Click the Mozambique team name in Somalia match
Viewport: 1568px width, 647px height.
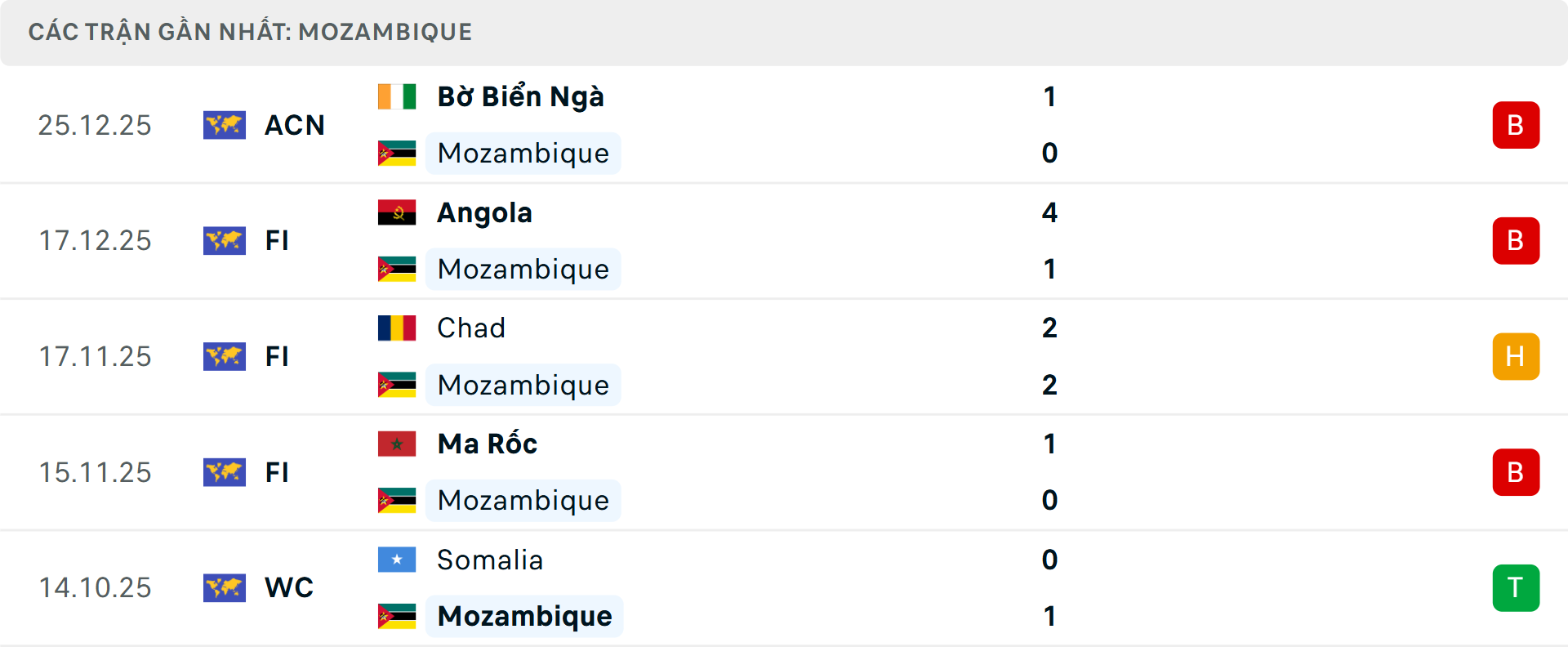(x=525, y=616)
